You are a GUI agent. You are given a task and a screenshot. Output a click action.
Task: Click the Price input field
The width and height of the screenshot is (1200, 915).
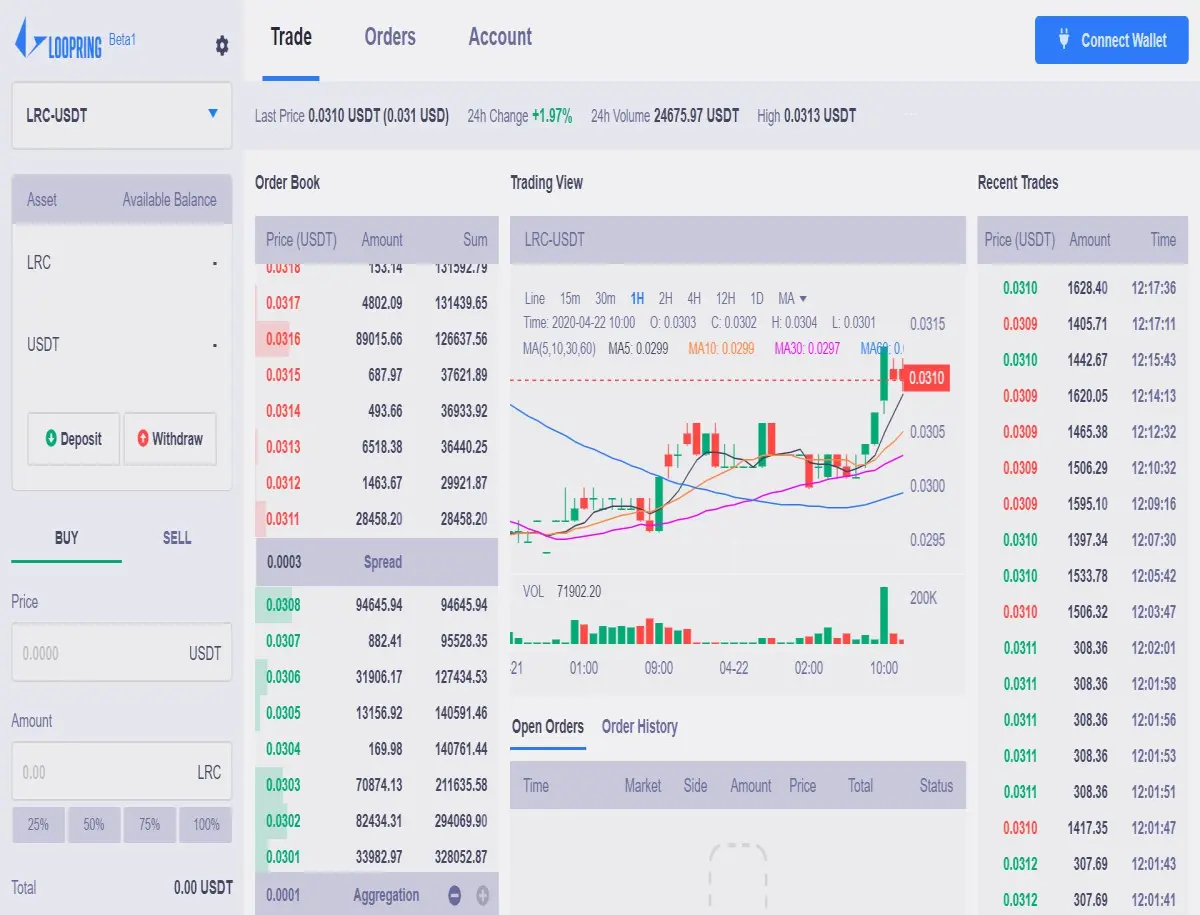coord(121,653)
